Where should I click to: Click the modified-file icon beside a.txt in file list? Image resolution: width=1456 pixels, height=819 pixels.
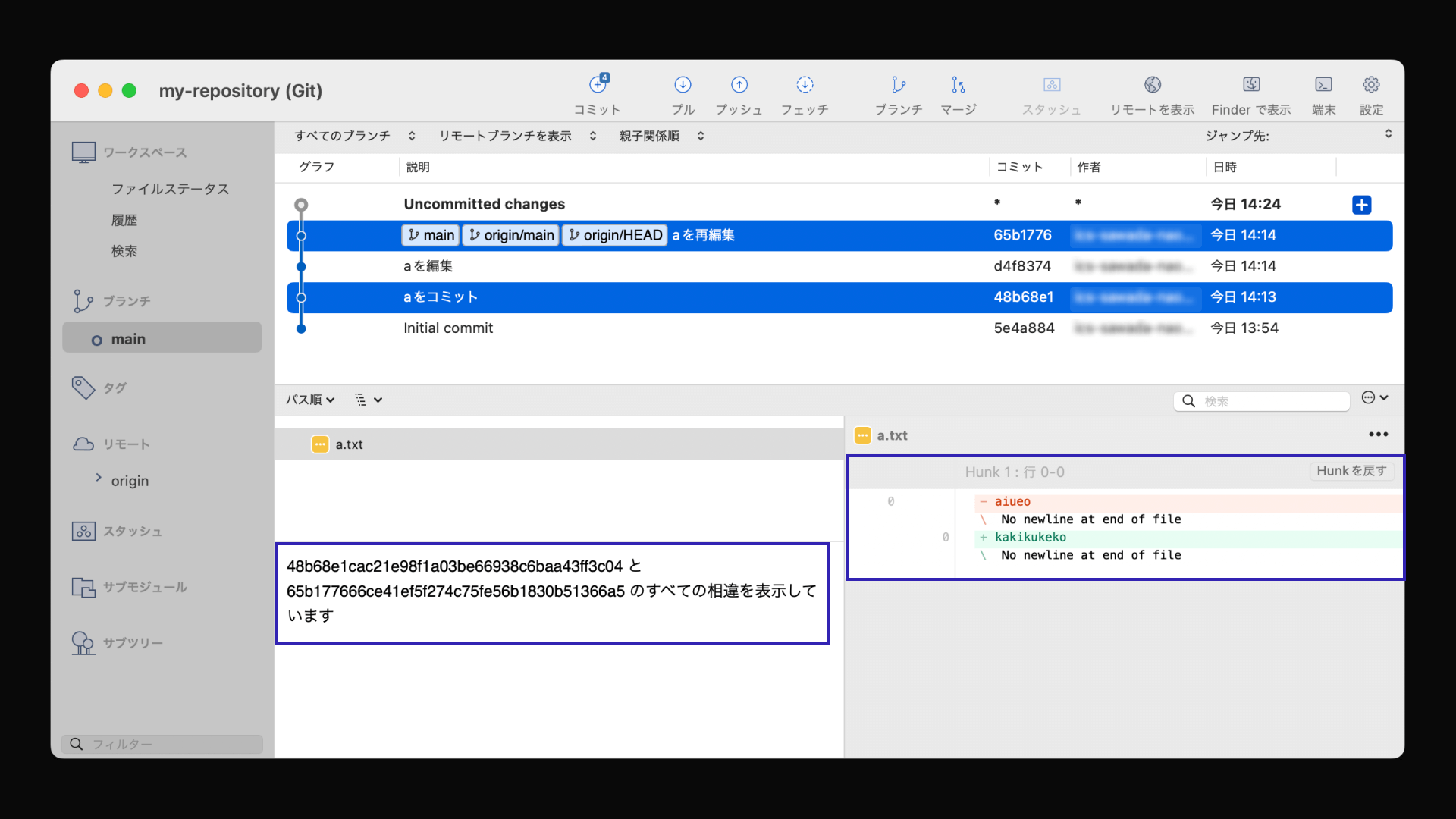tap(320, 444)
